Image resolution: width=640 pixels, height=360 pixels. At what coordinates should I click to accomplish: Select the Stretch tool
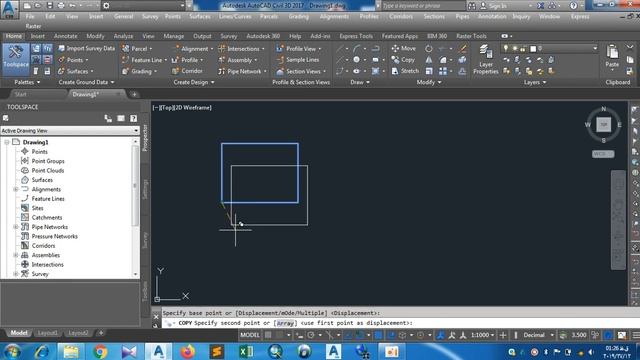[x=405, y=71]
